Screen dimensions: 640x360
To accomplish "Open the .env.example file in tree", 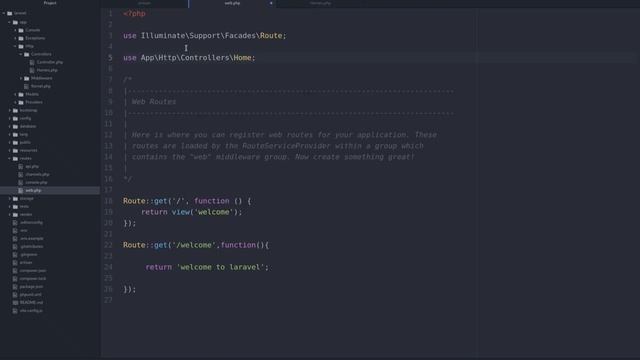I will click(x=31, y=238).
